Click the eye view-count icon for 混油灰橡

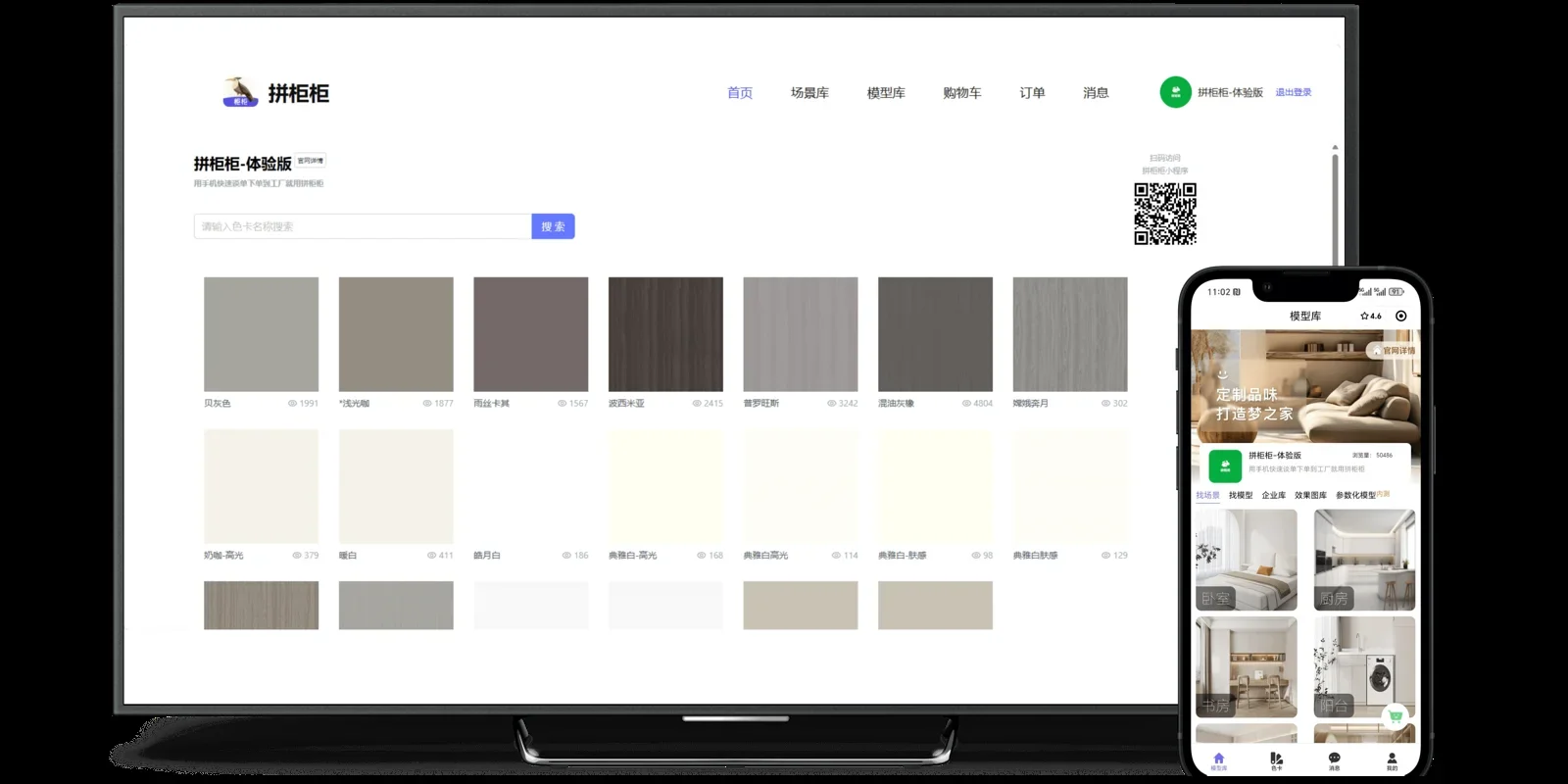coord(966,403)
